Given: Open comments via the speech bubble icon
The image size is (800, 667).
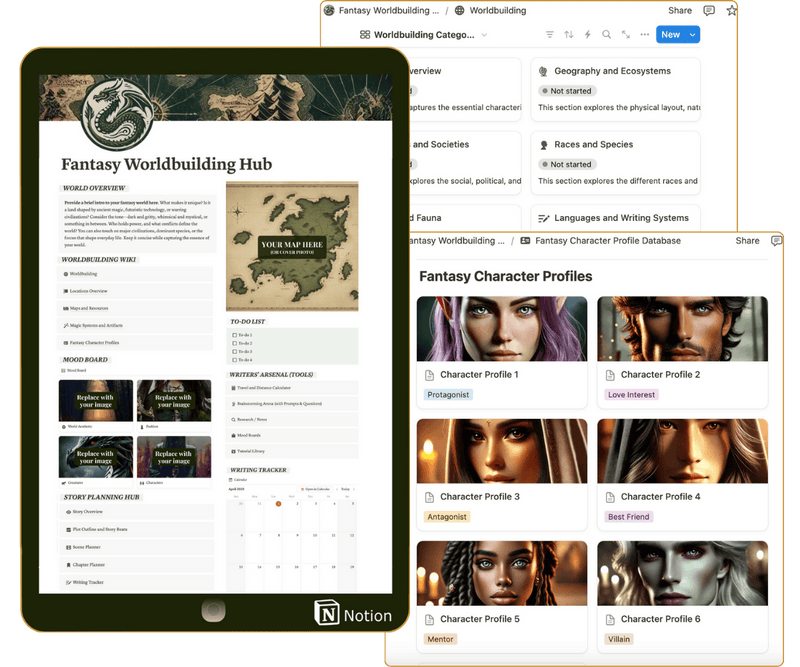Looking at the screenshot, I should click(708, 10).
